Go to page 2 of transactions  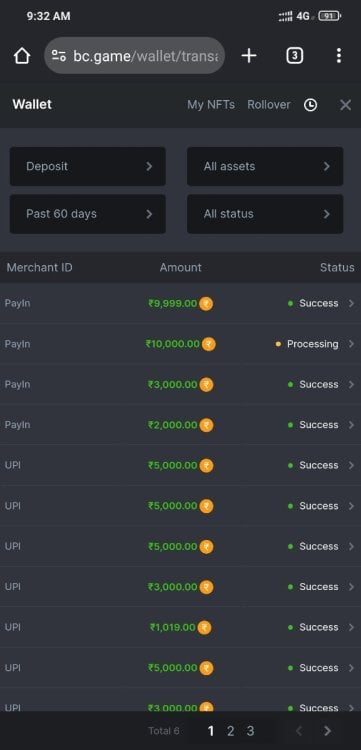pyautogui.click(x=230, y=731)
